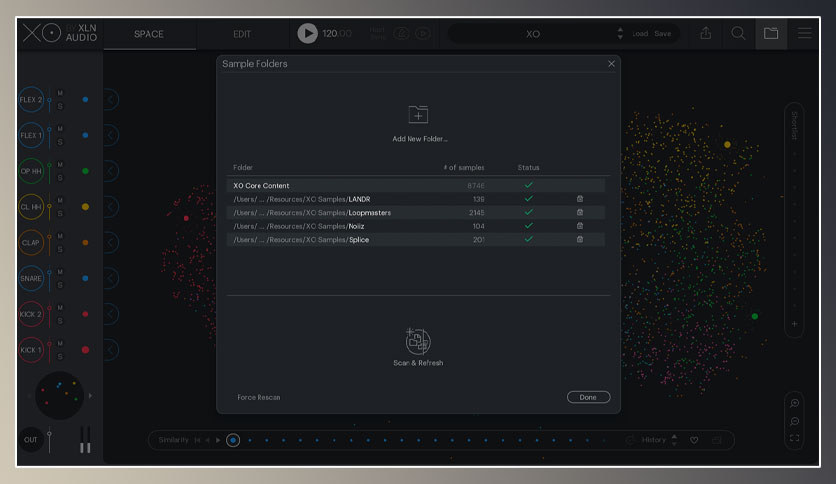
Task: Click the preset up/down stepper arrows
Action: pos(620,34)
